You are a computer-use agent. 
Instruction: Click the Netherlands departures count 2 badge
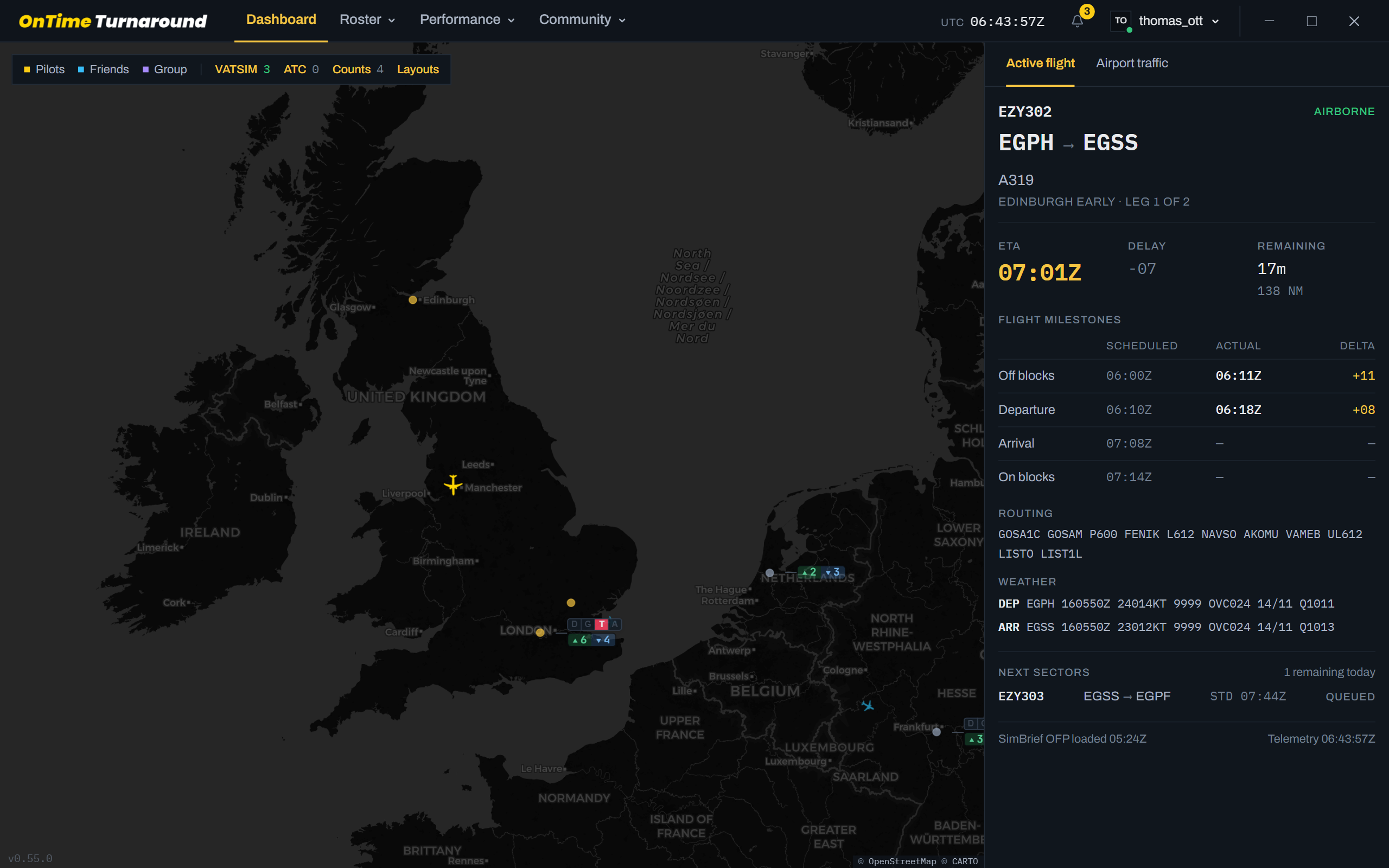(x=810, y=572)
